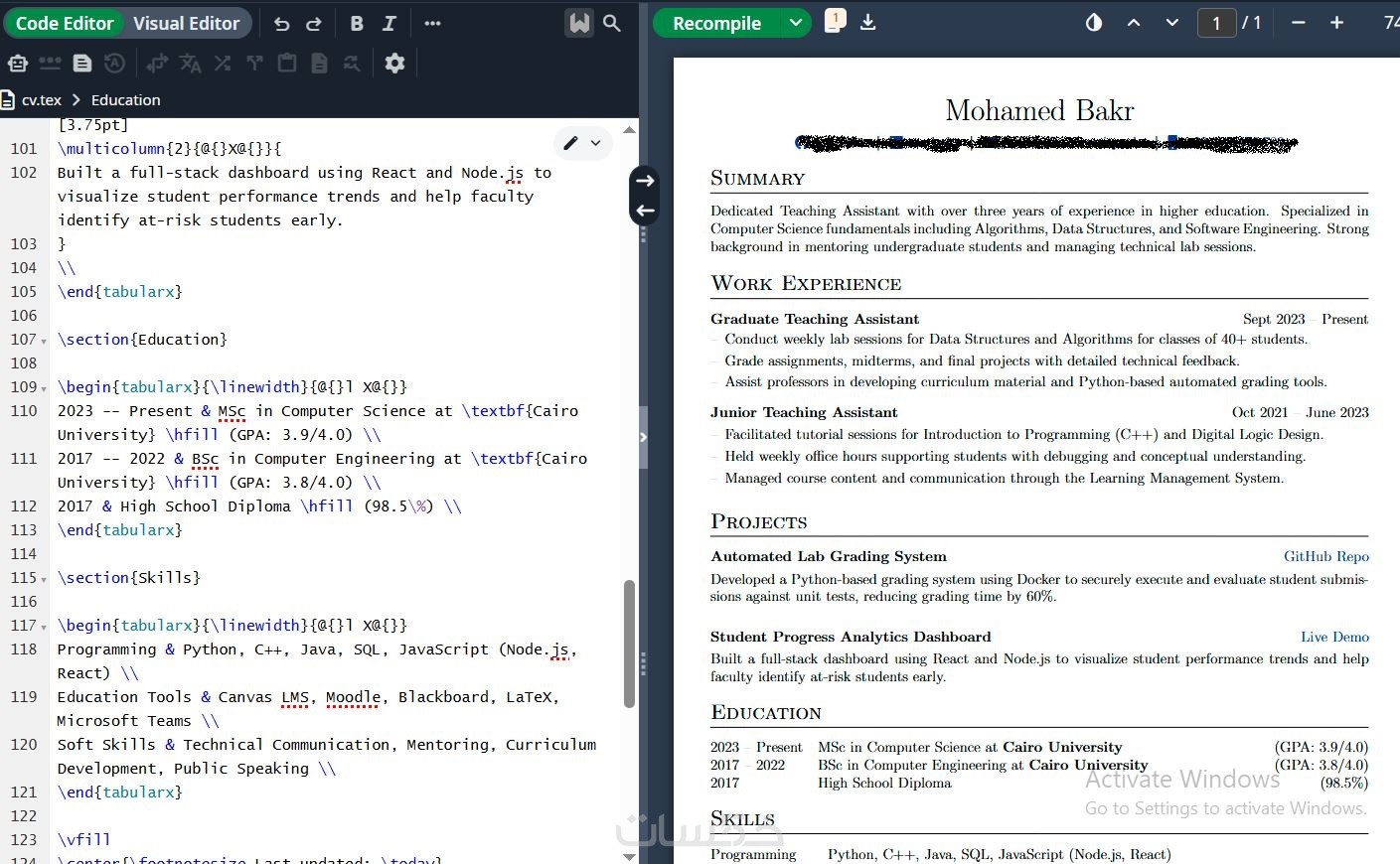Click \end{tabularx} on line 113
The height and width of the screenshot is (864, 1400).
(120, 530)
